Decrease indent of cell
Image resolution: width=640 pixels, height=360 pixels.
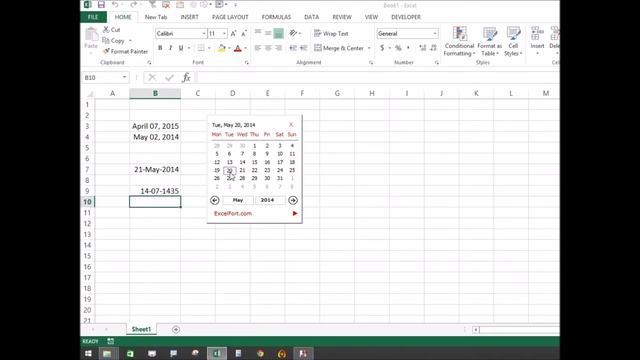293,48
